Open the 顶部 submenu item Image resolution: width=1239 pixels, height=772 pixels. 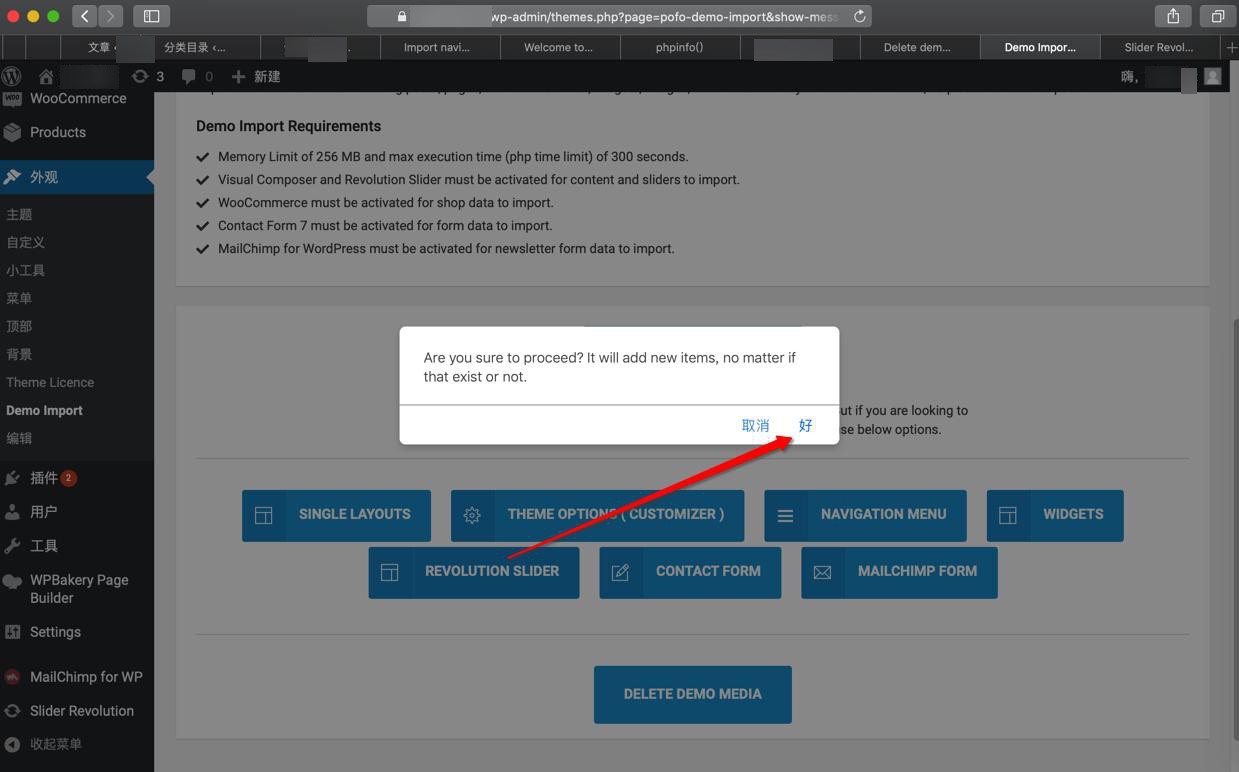(x=19, y=326)
